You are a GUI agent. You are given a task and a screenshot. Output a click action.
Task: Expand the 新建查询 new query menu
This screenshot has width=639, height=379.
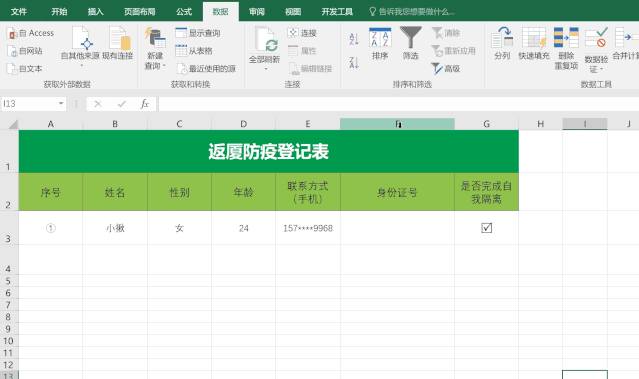pyautogui.click(x=155, y=48)
